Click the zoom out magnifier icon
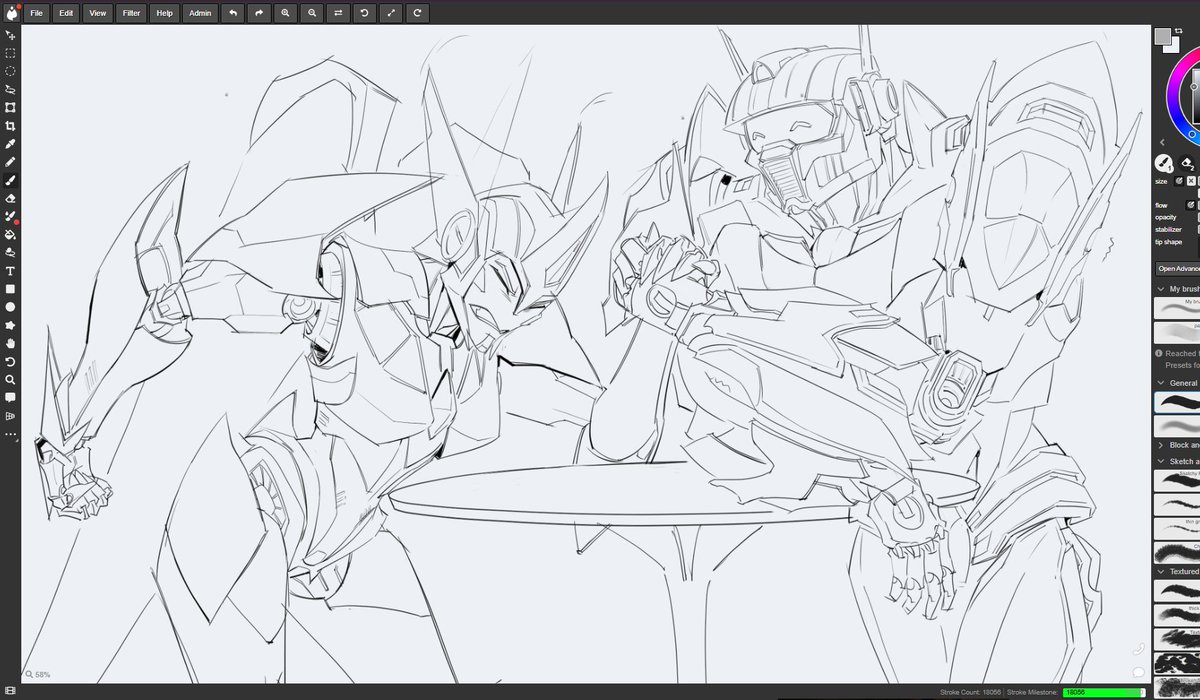The image size is (1200, 700). pos(312,13)
